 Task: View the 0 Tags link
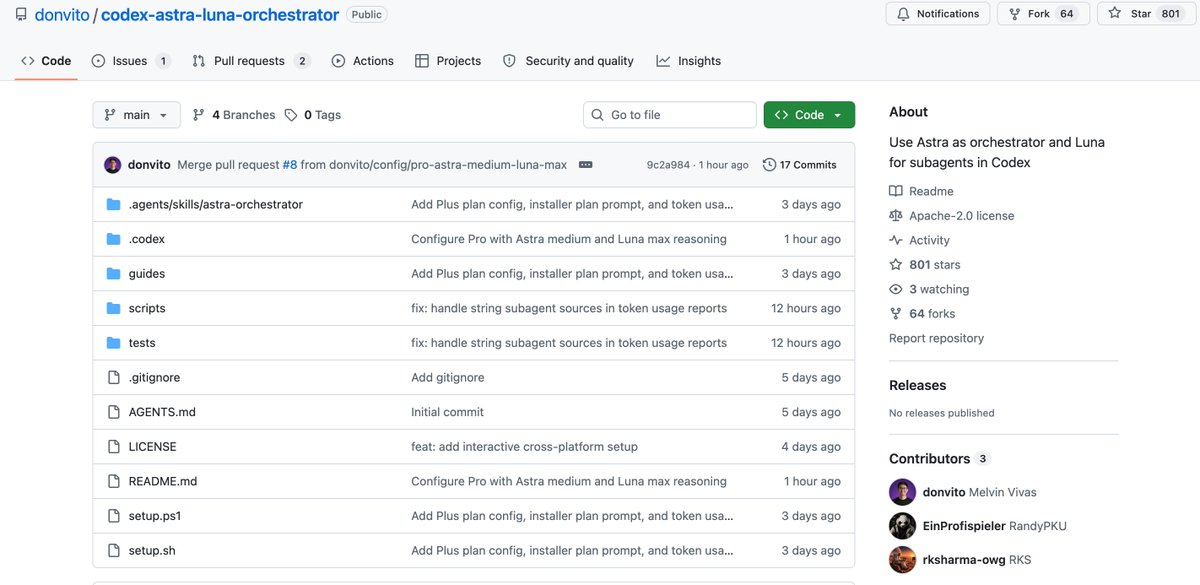click(313, 115)
